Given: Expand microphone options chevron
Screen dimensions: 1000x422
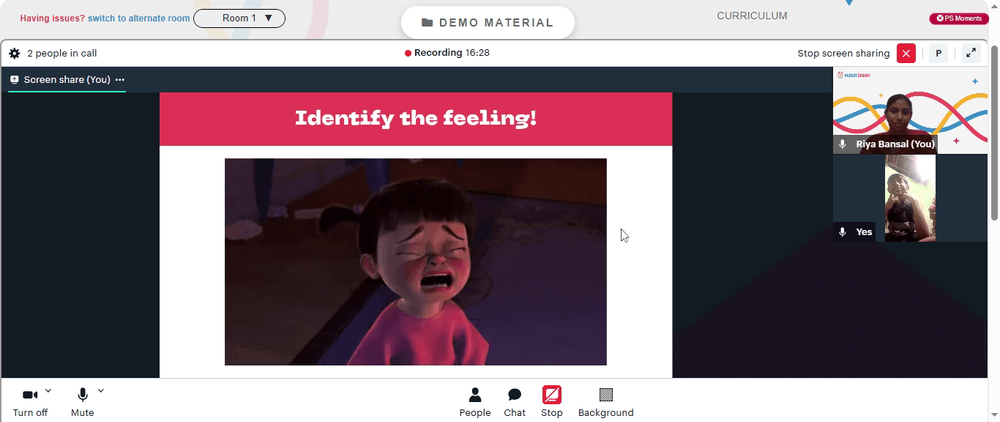Looking at the screenshot, I should 101,390.
